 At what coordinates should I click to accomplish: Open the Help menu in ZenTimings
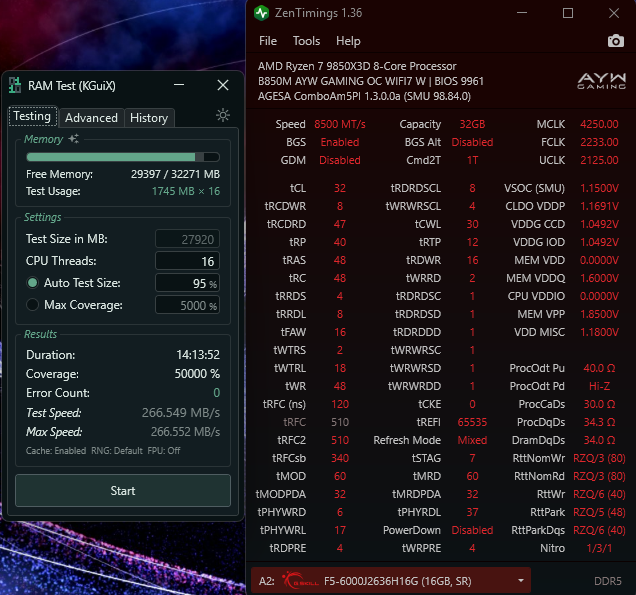[348, 41]
